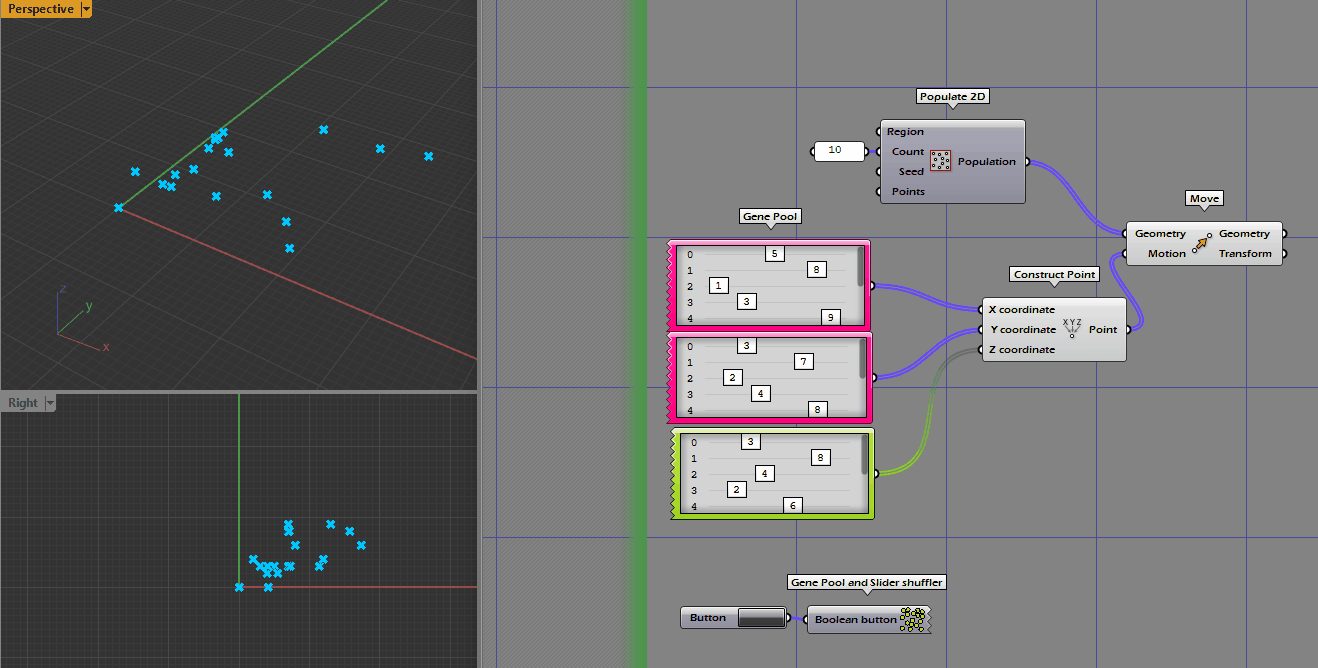
Task: Click the Construct Point XYZ icon
Action: (1072, 329)
